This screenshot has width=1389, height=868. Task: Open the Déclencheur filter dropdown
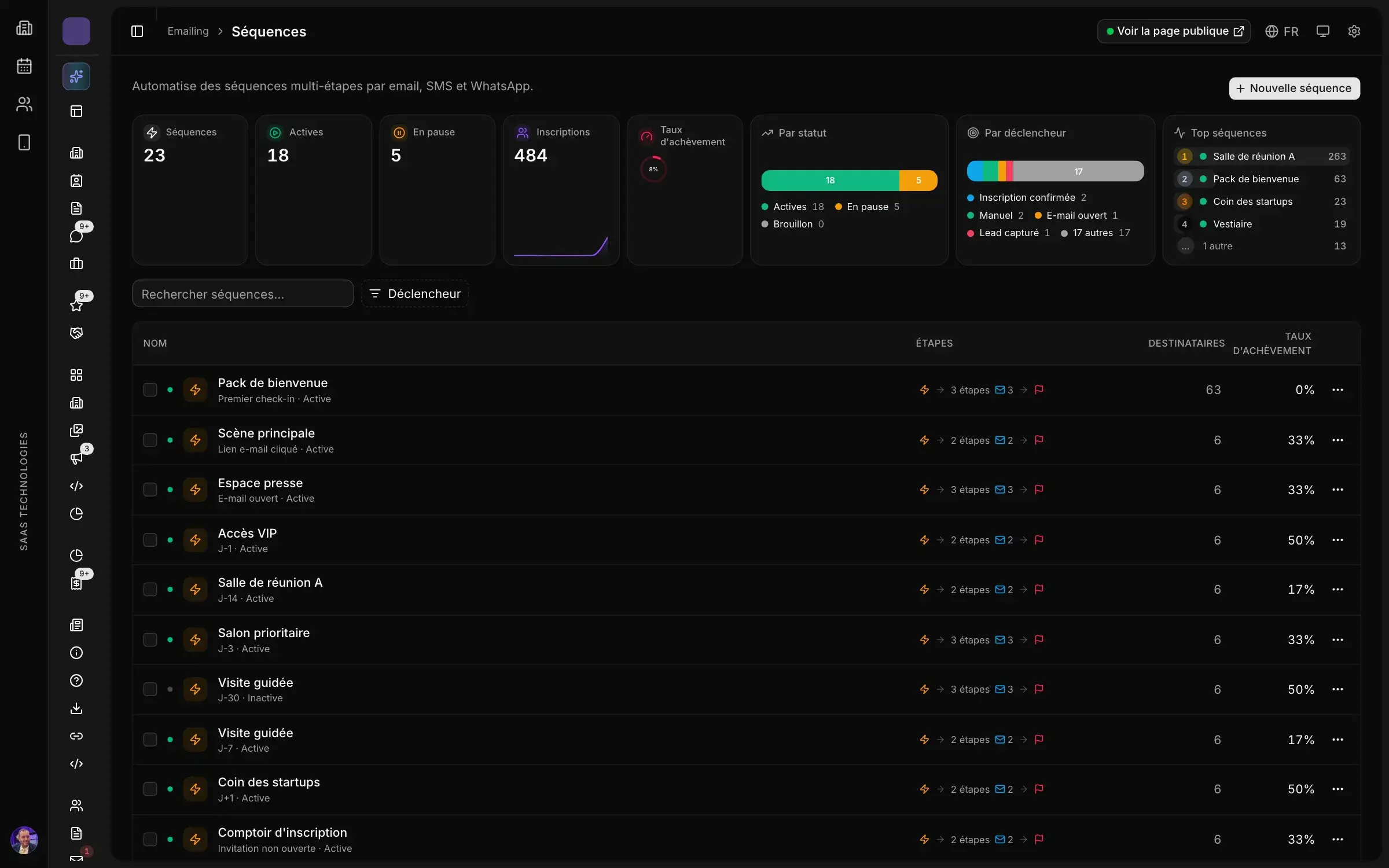[x=415, y=294]
